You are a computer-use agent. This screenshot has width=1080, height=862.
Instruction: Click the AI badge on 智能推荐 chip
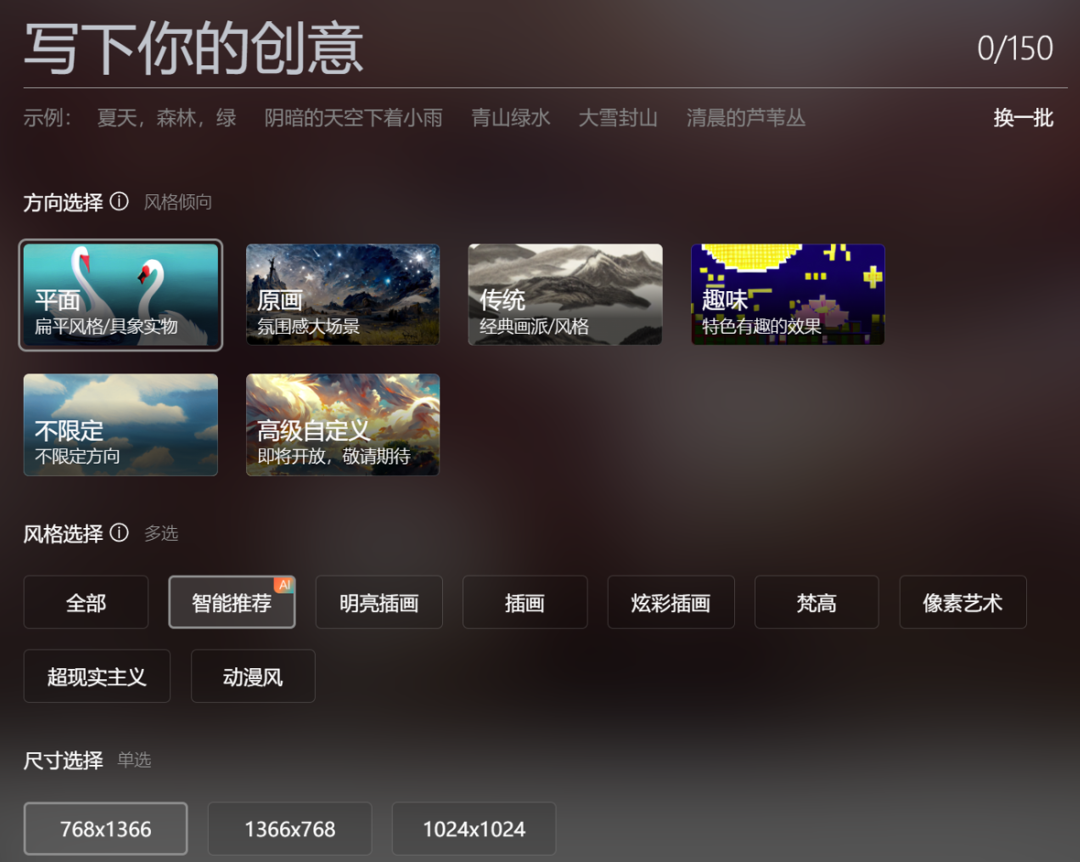pyautogui.click(x=281, y=581)
